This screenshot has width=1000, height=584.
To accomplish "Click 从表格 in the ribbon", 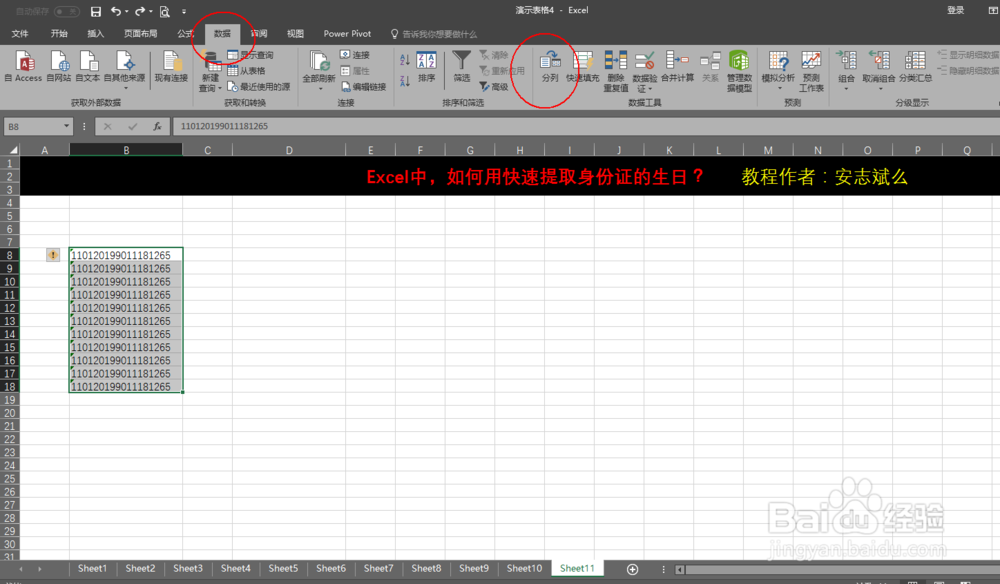I will (x=246, y=71).
